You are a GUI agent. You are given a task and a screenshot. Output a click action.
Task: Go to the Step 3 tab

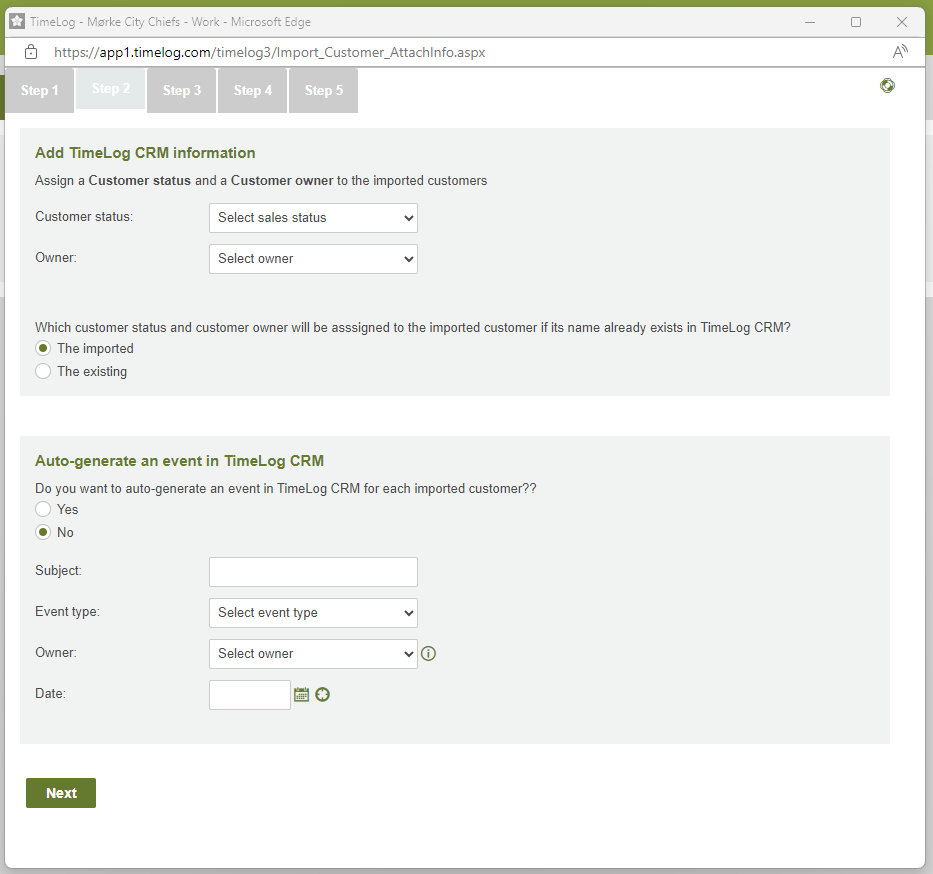pos(182,91)
